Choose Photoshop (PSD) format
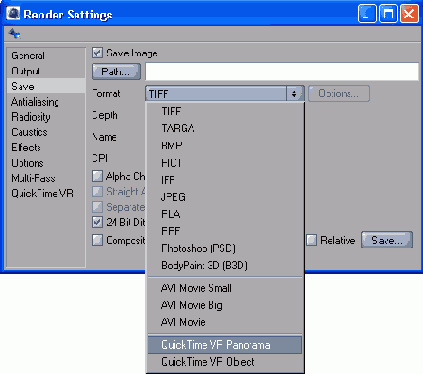This screenshot has width=423, height=374. [x=225, y=248]
